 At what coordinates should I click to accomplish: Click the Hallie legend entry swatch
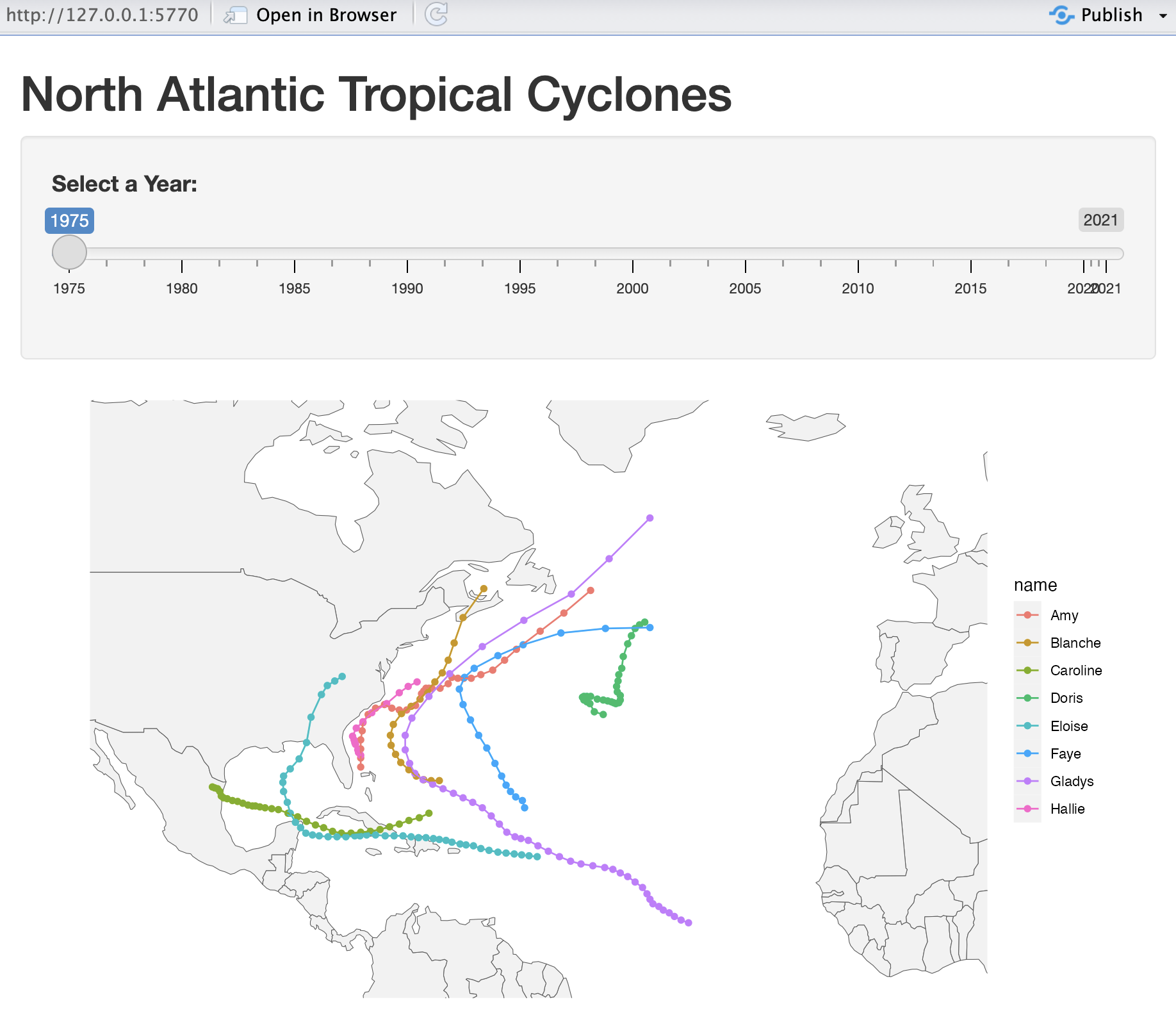pos(1027,809)
